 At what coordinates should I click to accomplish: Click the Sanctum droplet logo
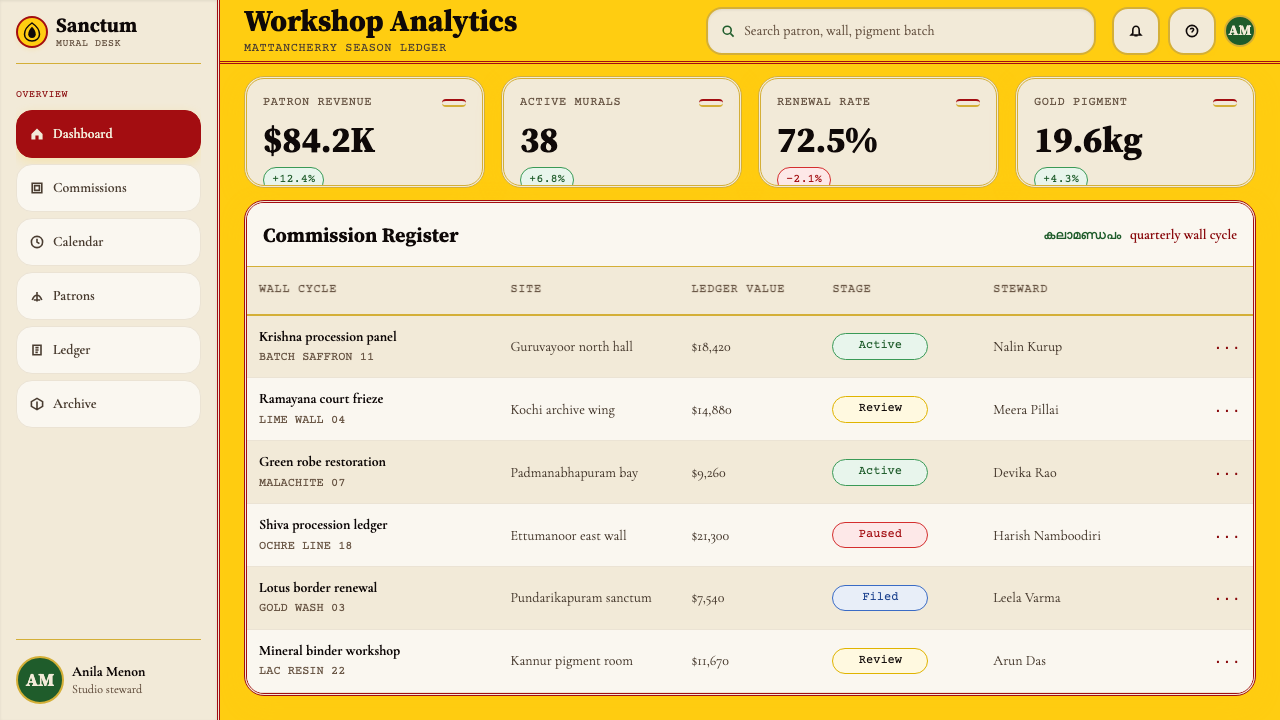click(x=32, y=32)
